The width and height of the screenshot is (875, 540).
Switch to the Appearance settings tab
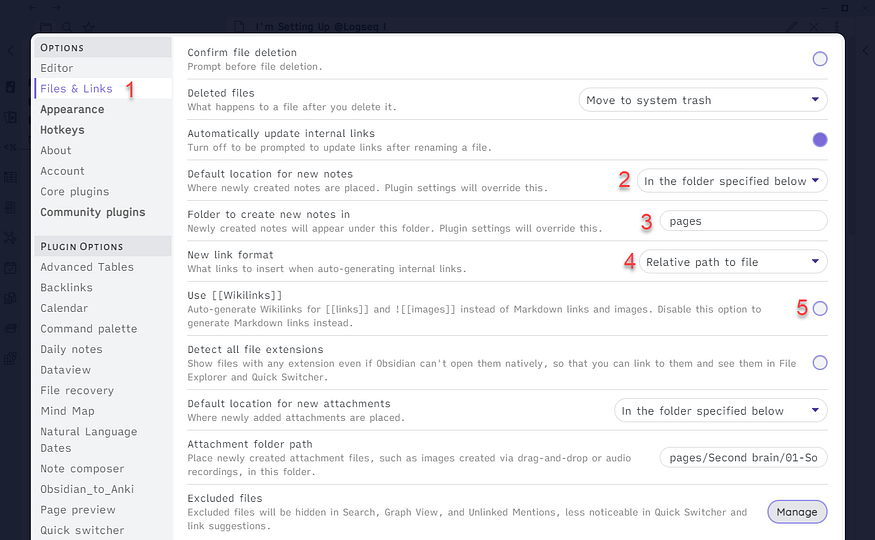tap(72, 109)
